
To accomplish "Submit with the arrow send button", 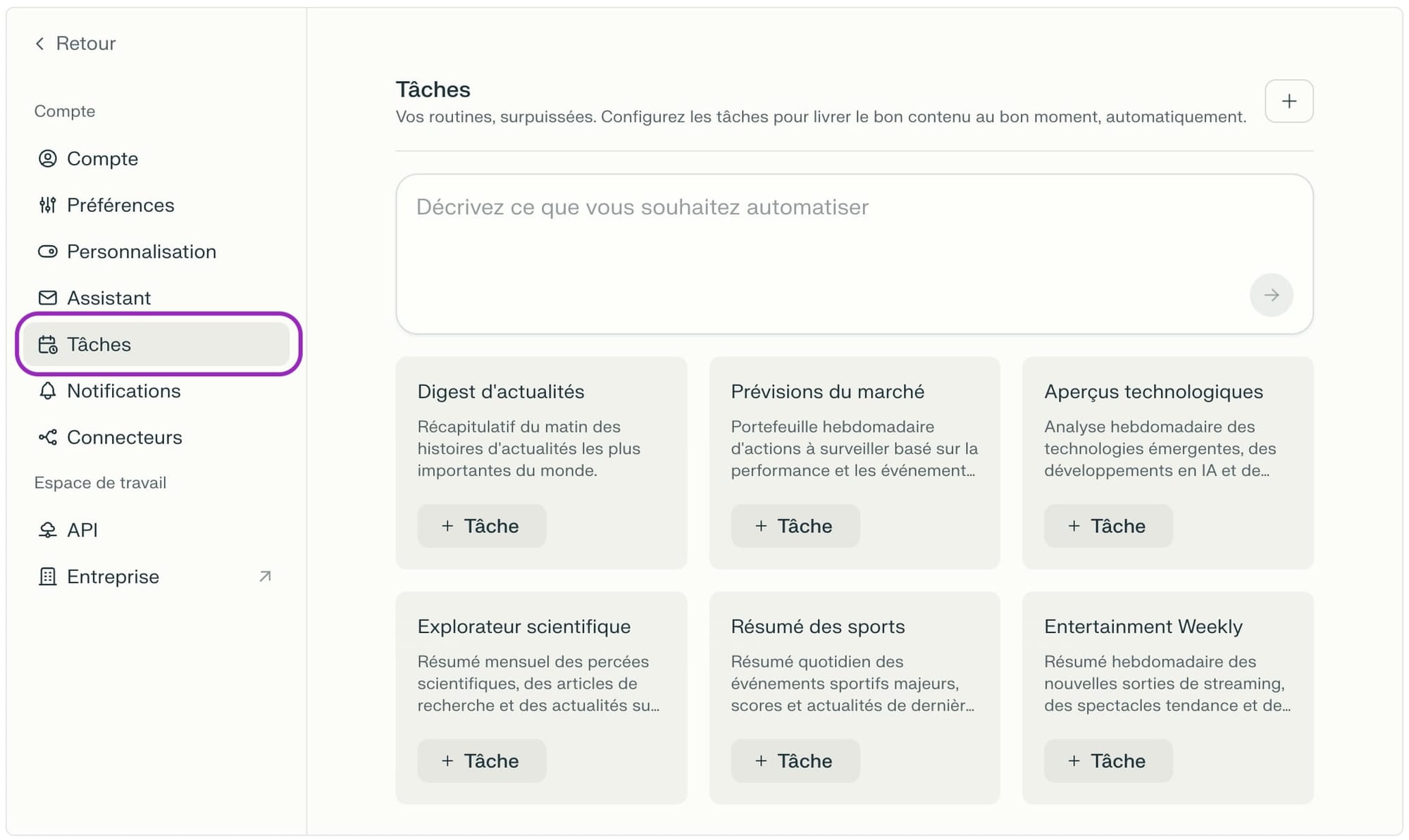I will pos(1270,295).
